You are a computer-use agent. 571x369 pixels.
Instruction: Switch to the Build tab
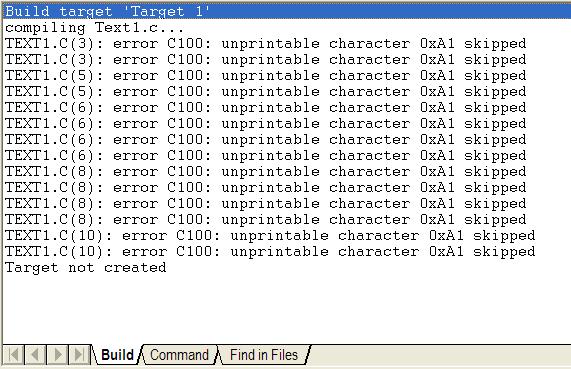(117, 355)
